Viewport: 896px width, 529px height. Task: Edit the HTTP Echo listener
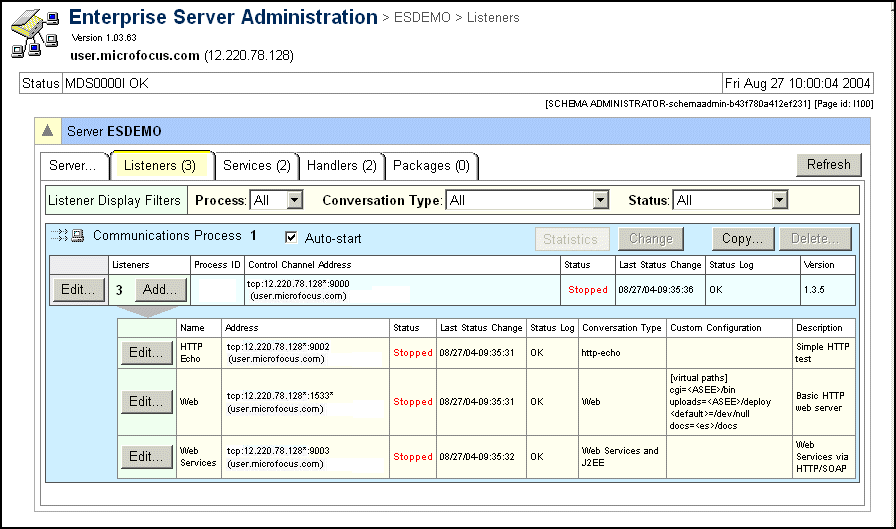click(x=146, y=352)
